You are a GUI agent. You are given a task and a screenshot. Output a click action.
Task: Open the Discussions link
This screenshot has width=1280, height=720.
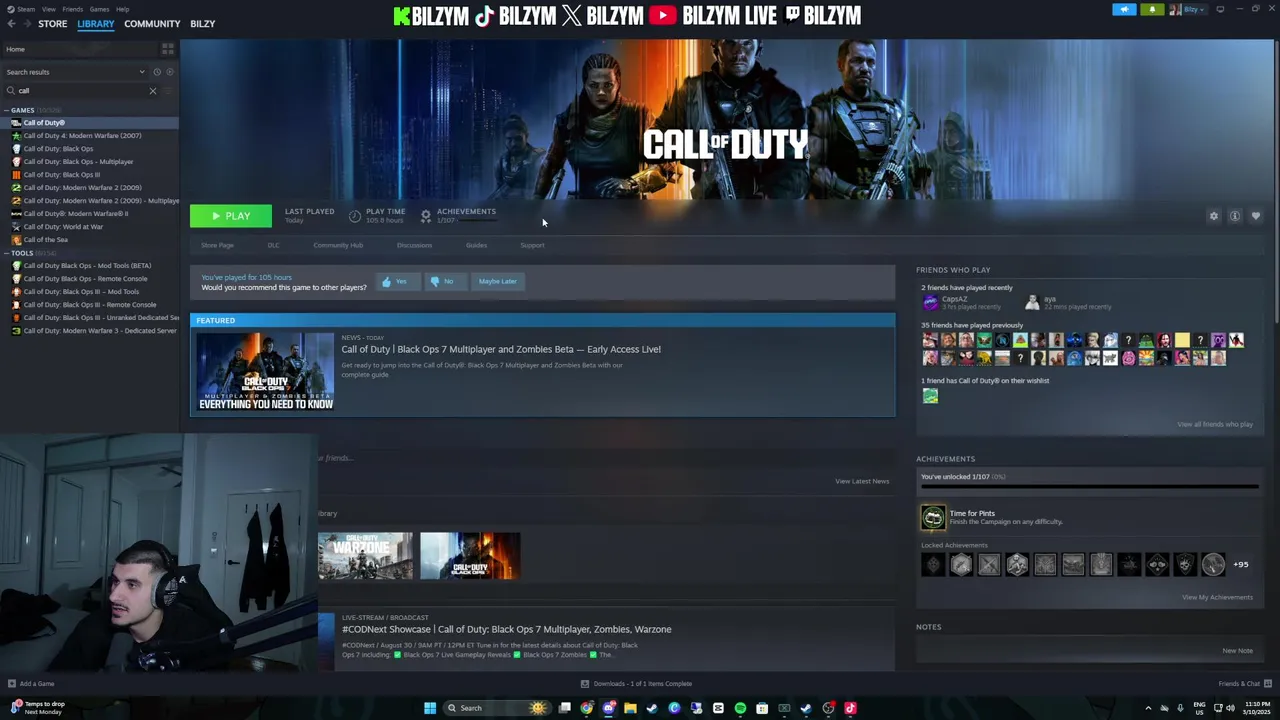(414, 245)
